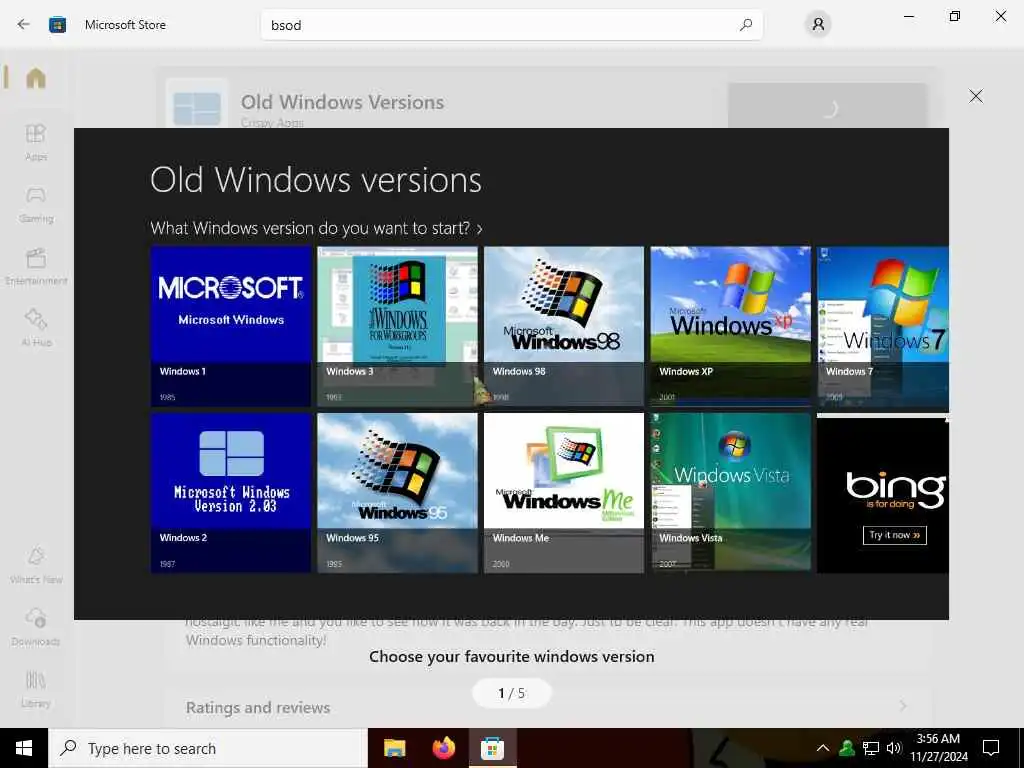
Task: Open AI Hub in sidebar
Action: point(36,327)
